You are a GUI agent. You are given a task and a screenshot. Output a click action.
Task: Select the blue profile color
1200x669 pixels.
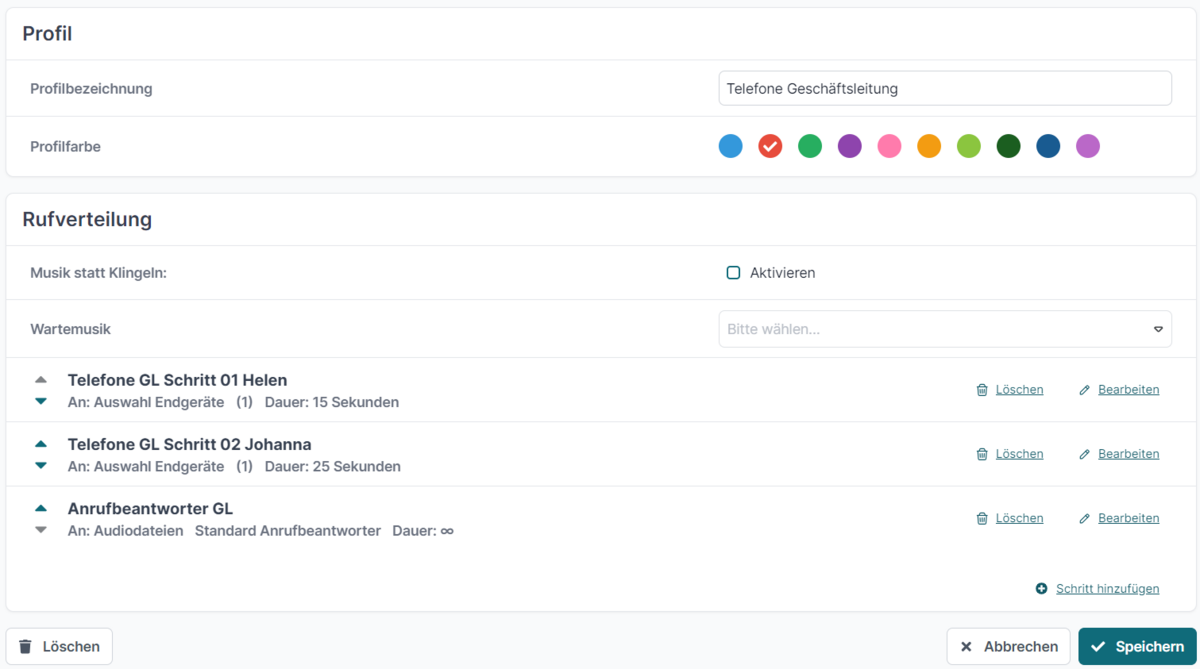[731, 146]
